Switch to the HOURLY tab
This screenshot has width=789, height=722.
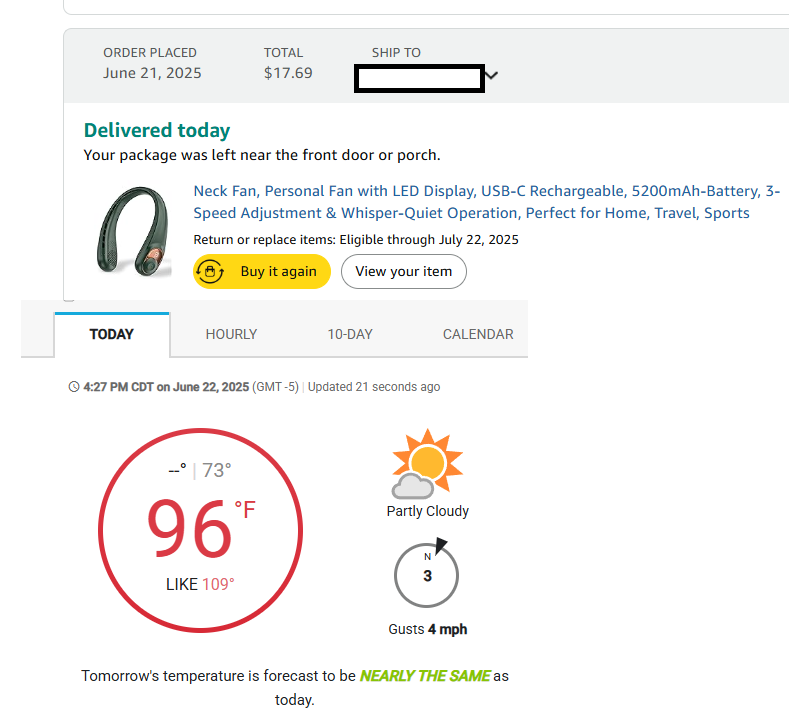pos(231,335)
